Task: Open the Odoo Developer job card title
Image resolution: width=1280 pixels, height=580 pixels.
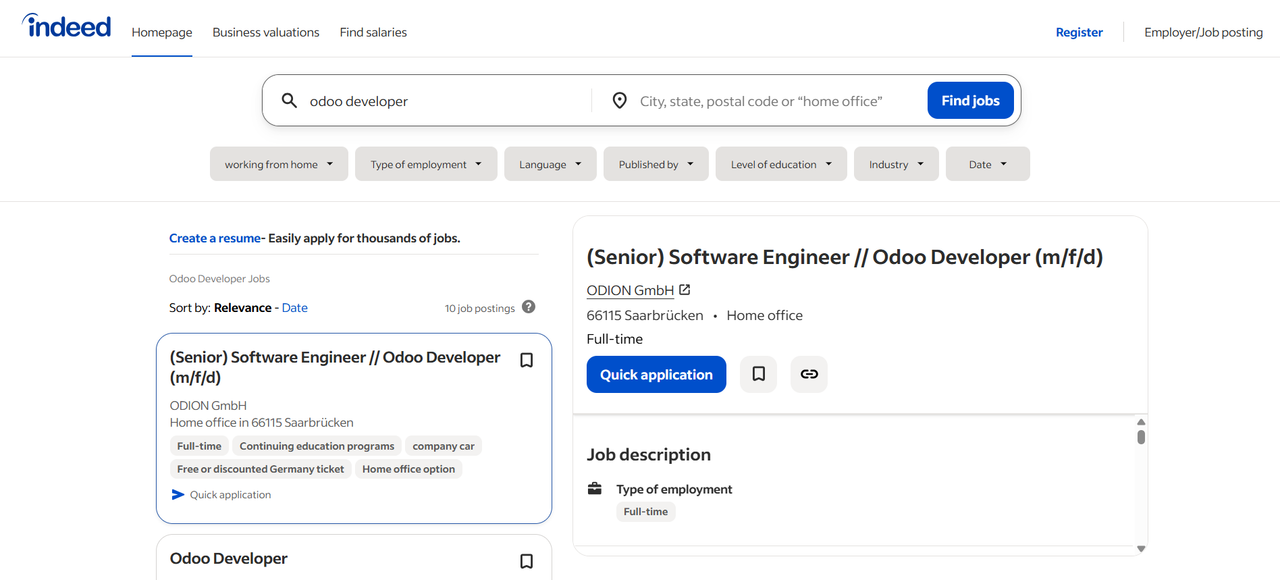Action: 229,558
